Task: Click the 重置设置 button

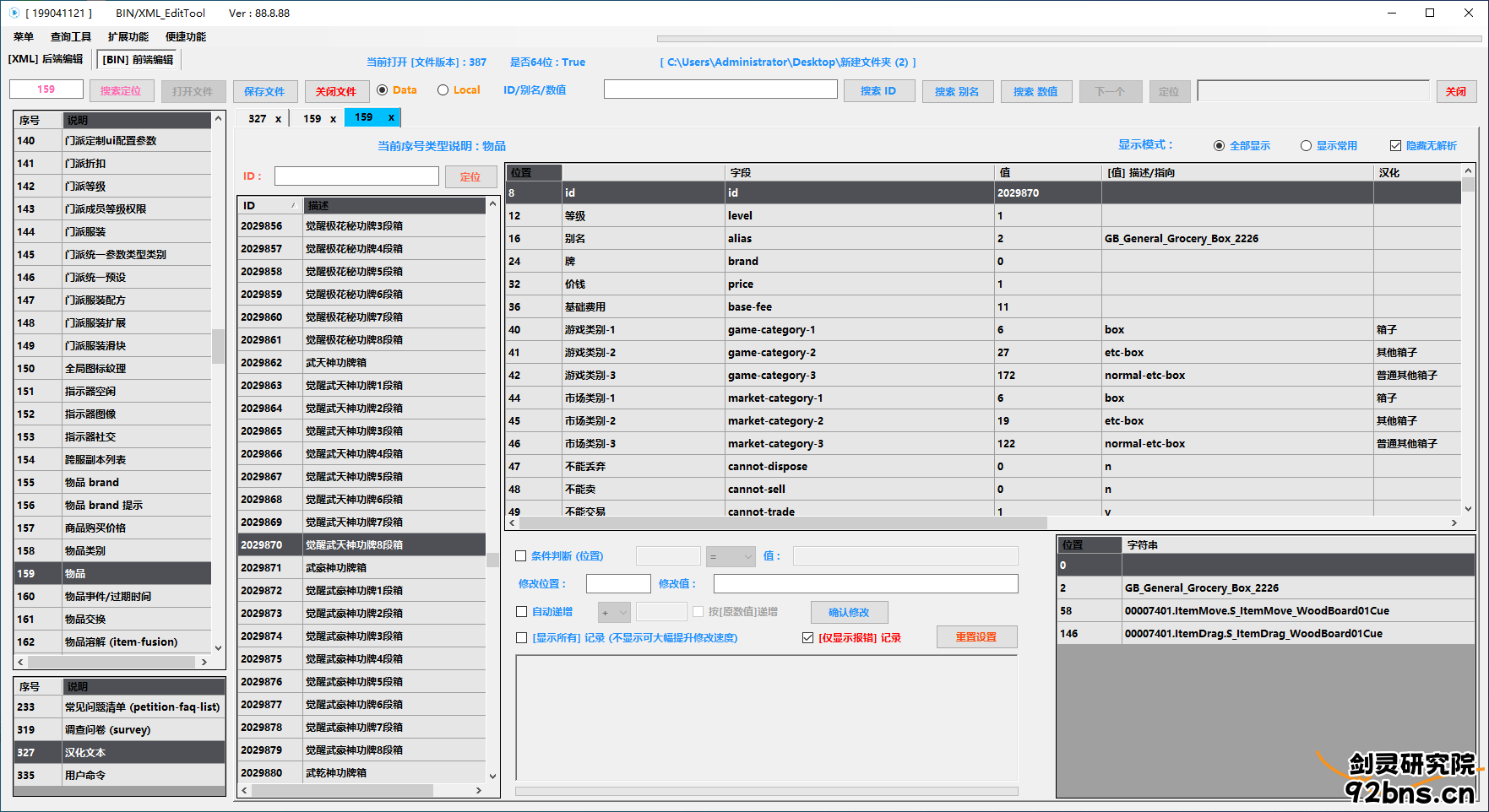Action: (976, 637)
